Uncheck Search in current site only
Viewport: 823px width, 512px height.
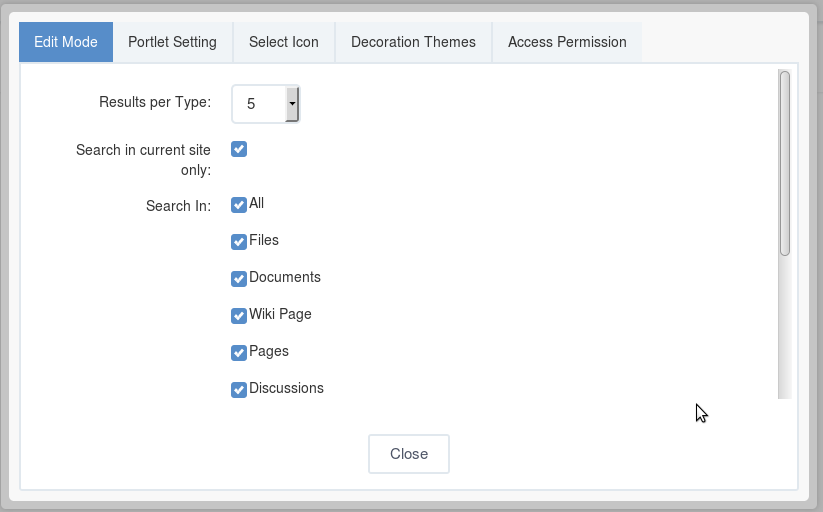pos(239,149)
